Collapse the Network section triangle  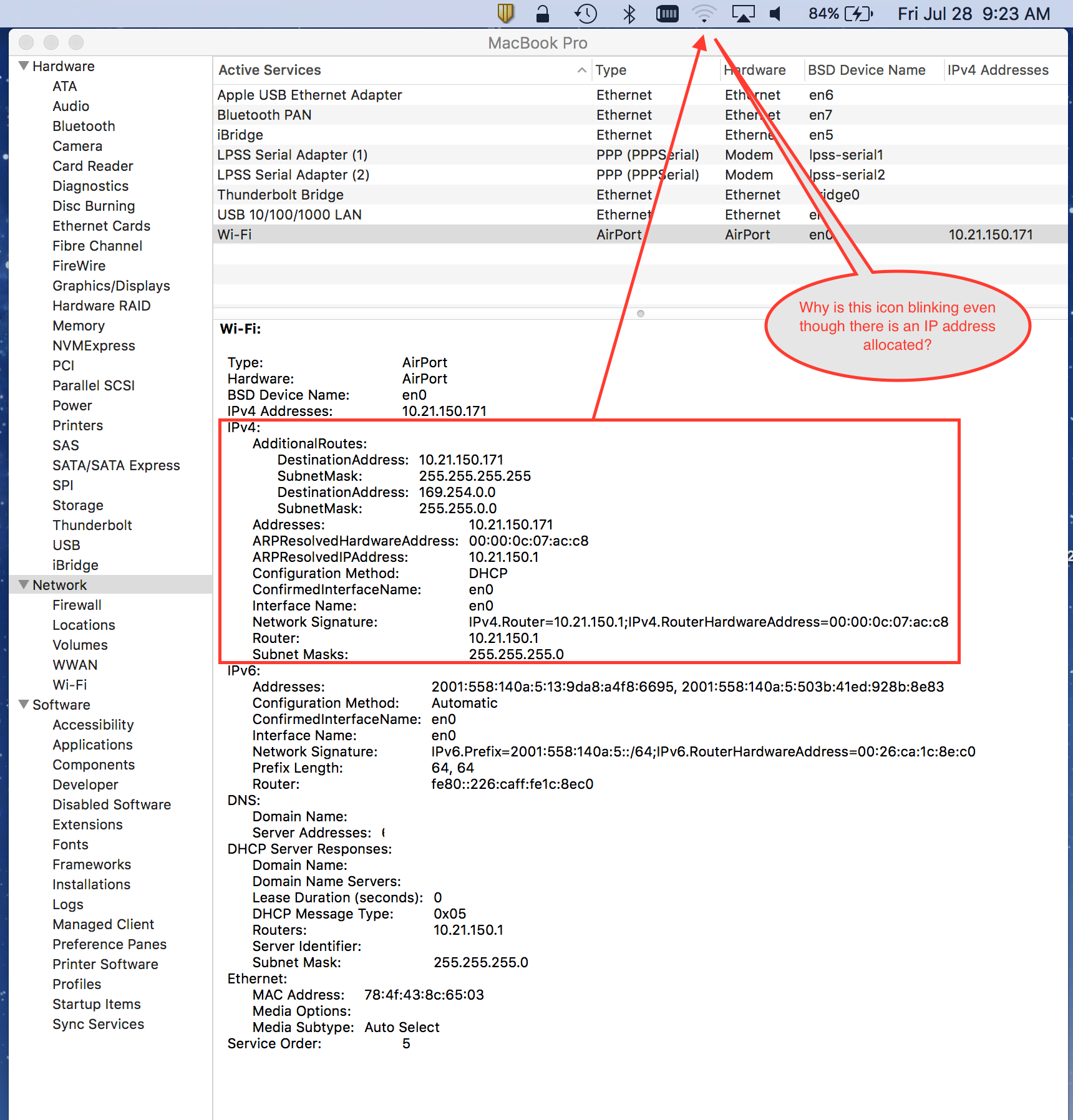coord(24,584)
